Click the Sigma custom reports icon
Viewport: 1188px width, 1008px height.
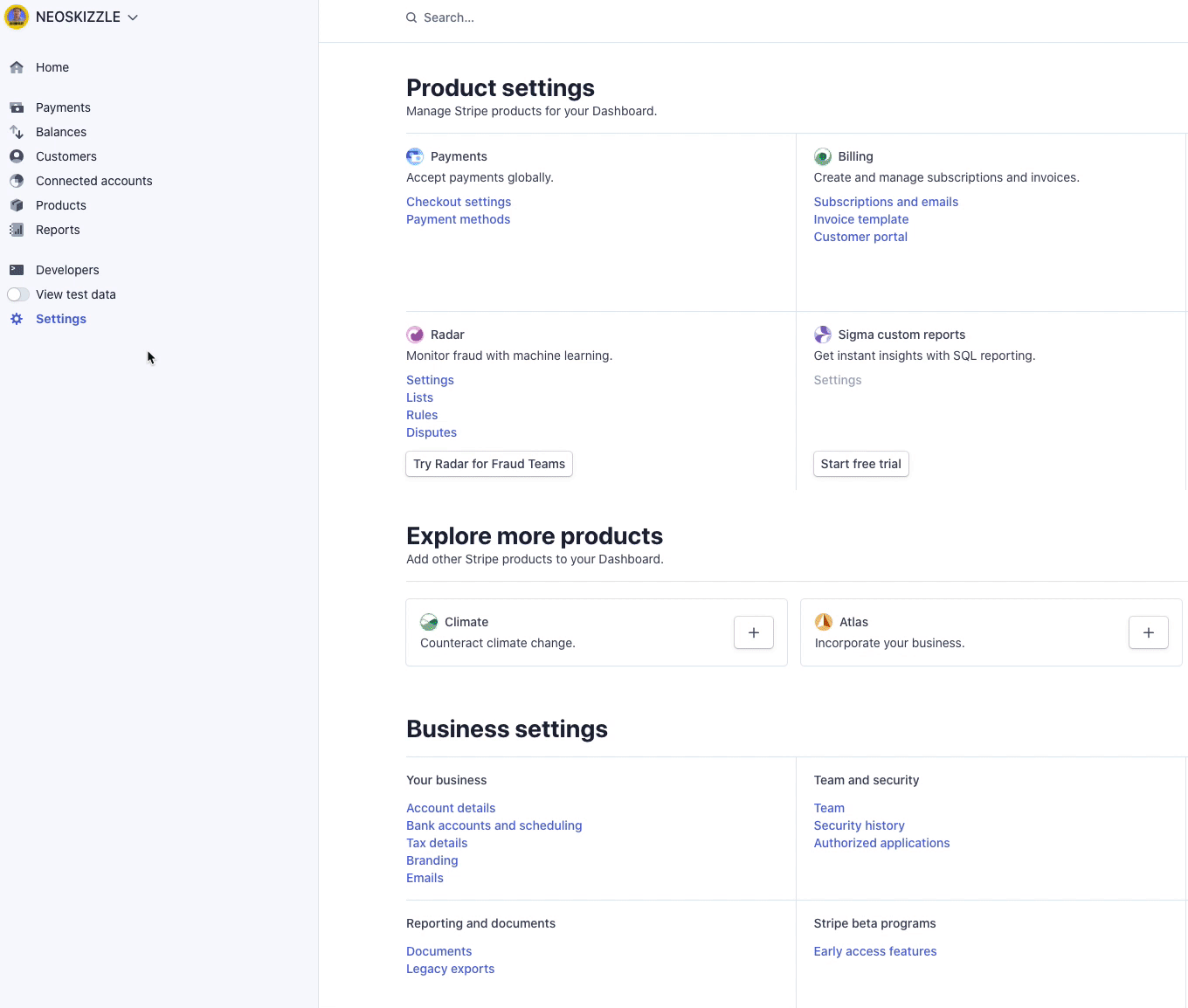[x=823, y=335]
